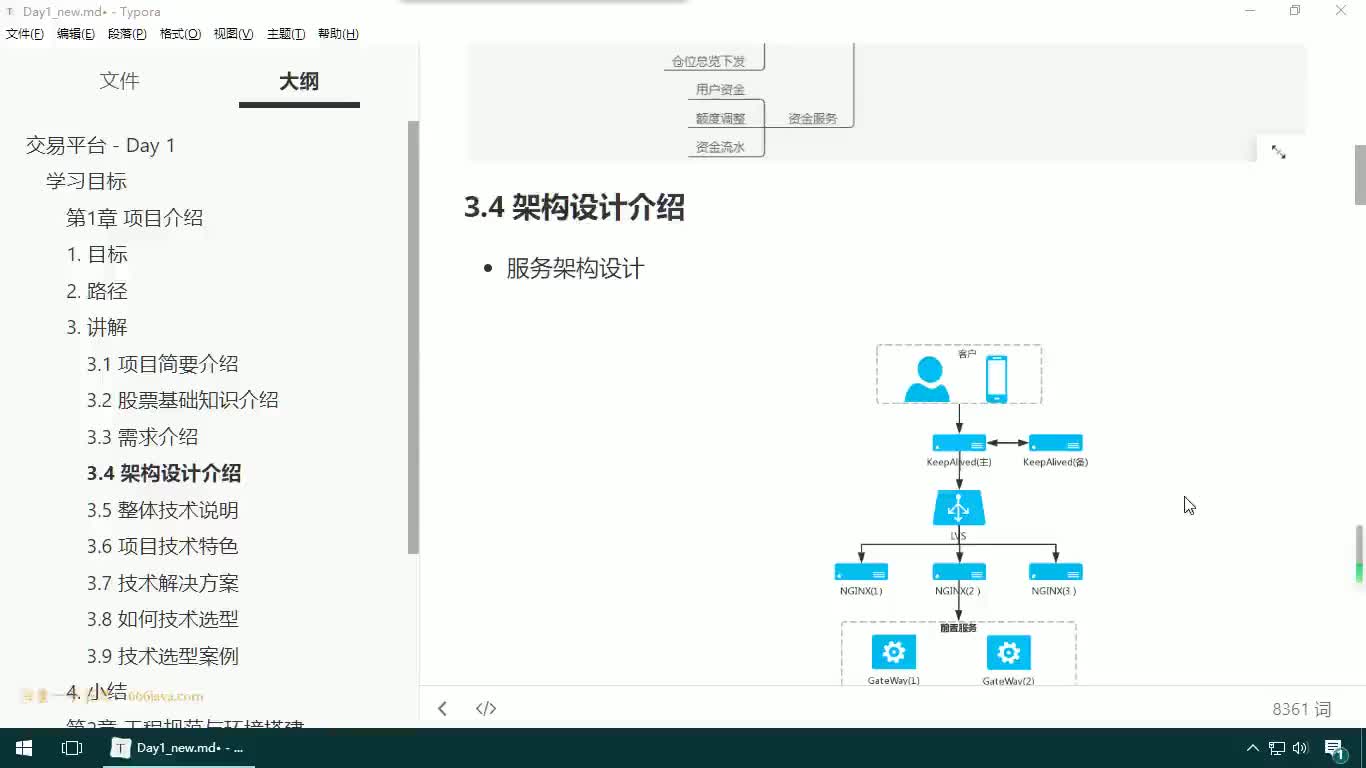Viewport: 1366px width, 768px height.
Task: Open the 文件(F) menu
Action: [x=25, y=33]
